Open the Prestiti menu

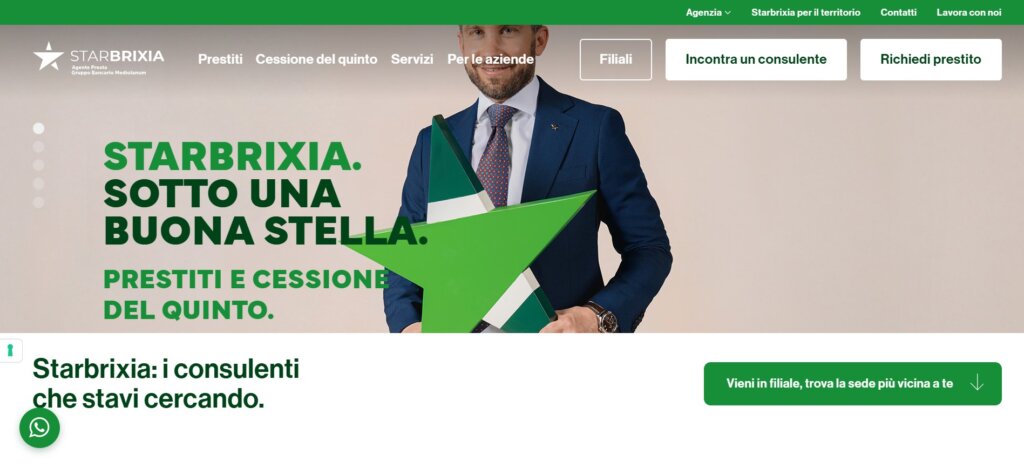point(220,59)
